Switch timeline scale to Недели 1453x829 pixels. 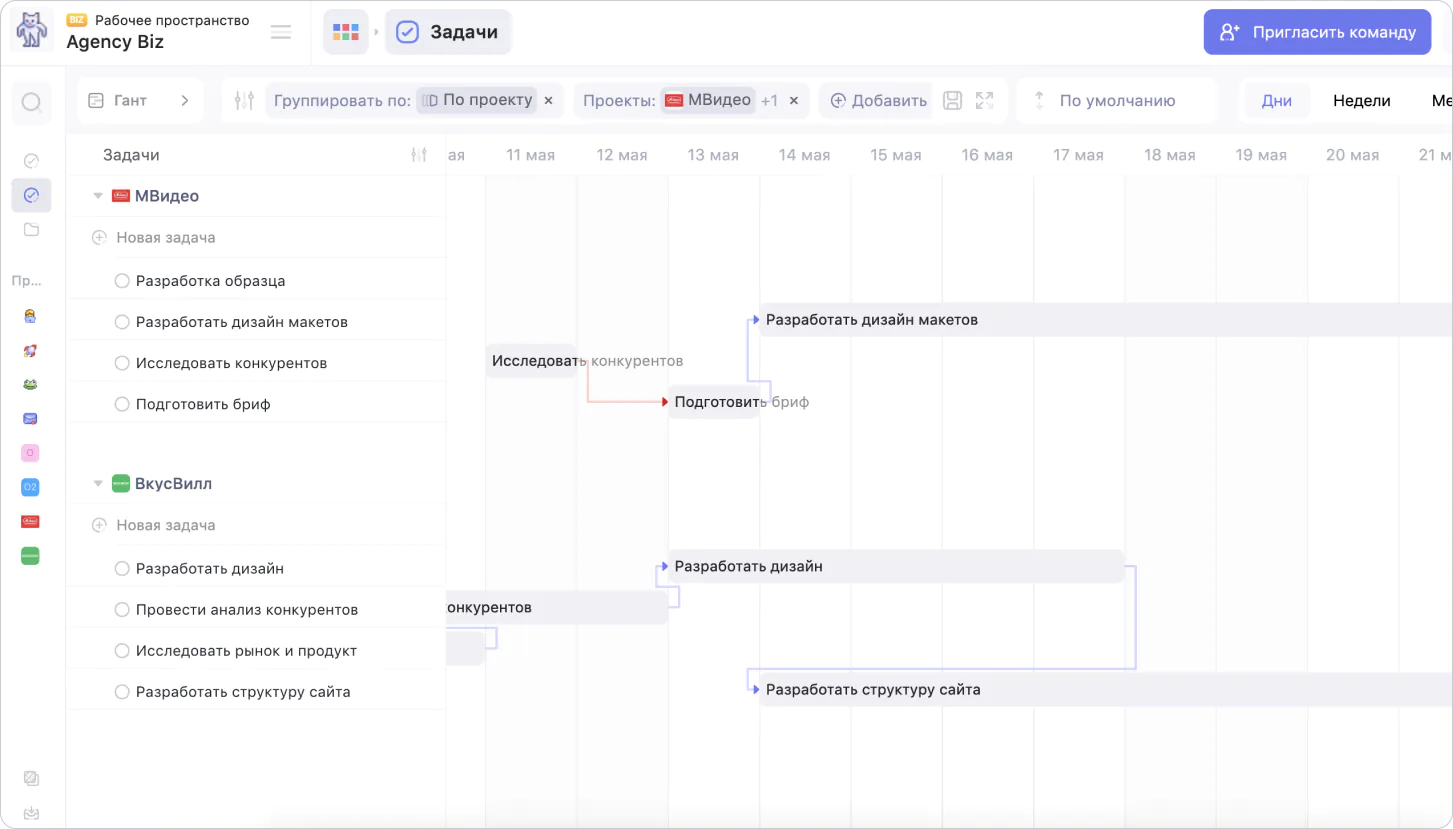[1361, 101]
